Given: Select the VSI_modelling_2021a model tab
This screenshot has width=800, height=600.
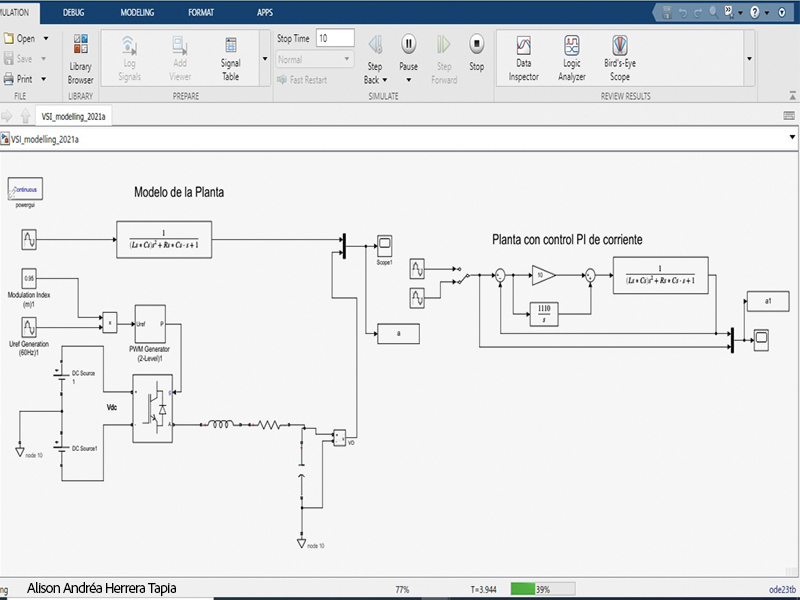Looking at the screenshot, I should click(x=73, y=116).
